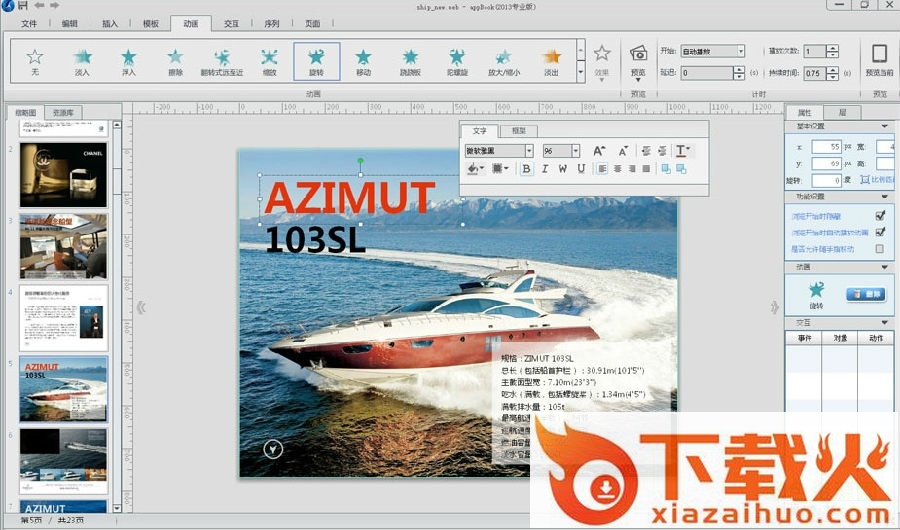Apply the orange 淡出 fade-out animation
900x530 pixels.
552,61
